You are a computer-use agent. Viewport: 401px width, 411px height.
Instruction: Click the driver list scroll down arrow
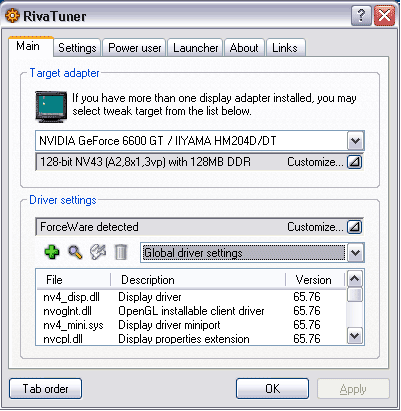355,336
